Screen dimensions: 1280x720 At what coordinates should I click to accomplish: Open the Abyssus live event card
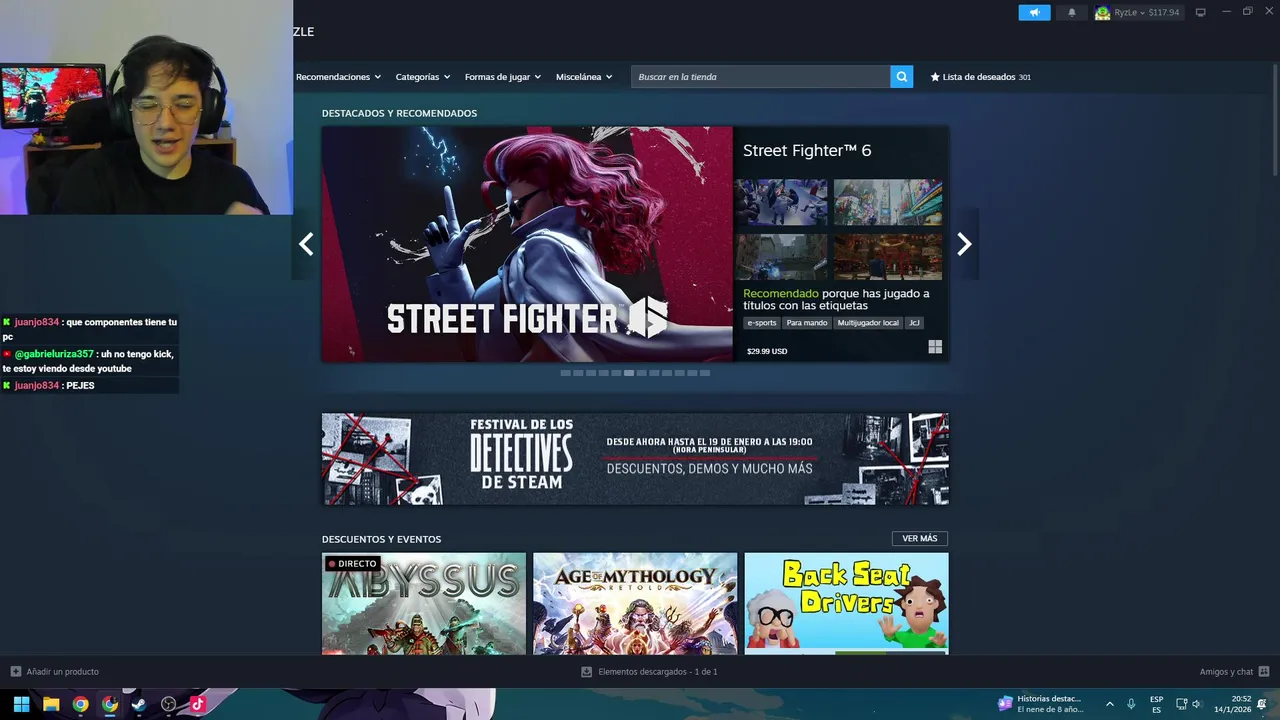click(424, 604)
